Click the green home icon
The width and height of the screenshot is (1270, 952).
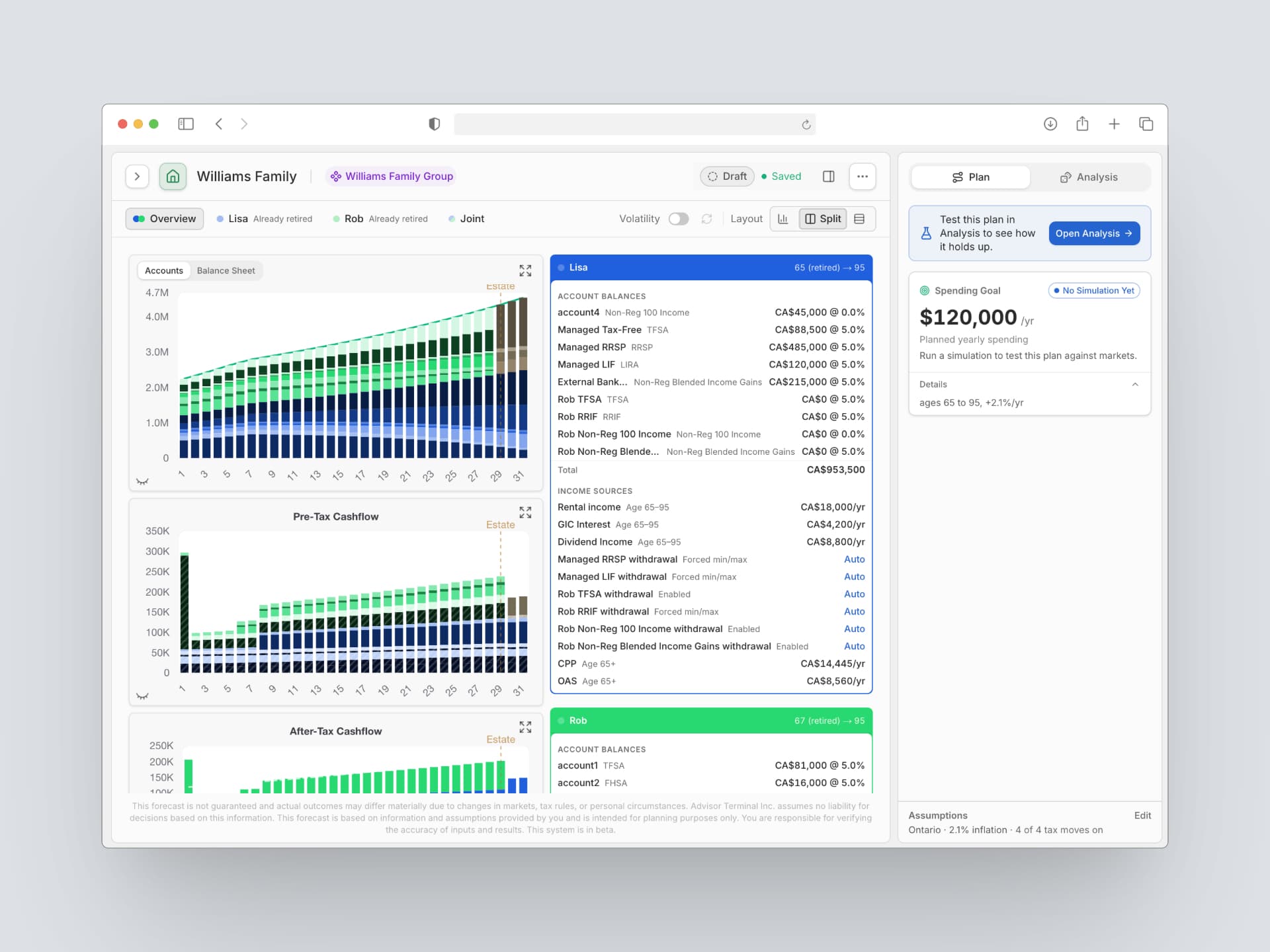click(x=173, y=177)
